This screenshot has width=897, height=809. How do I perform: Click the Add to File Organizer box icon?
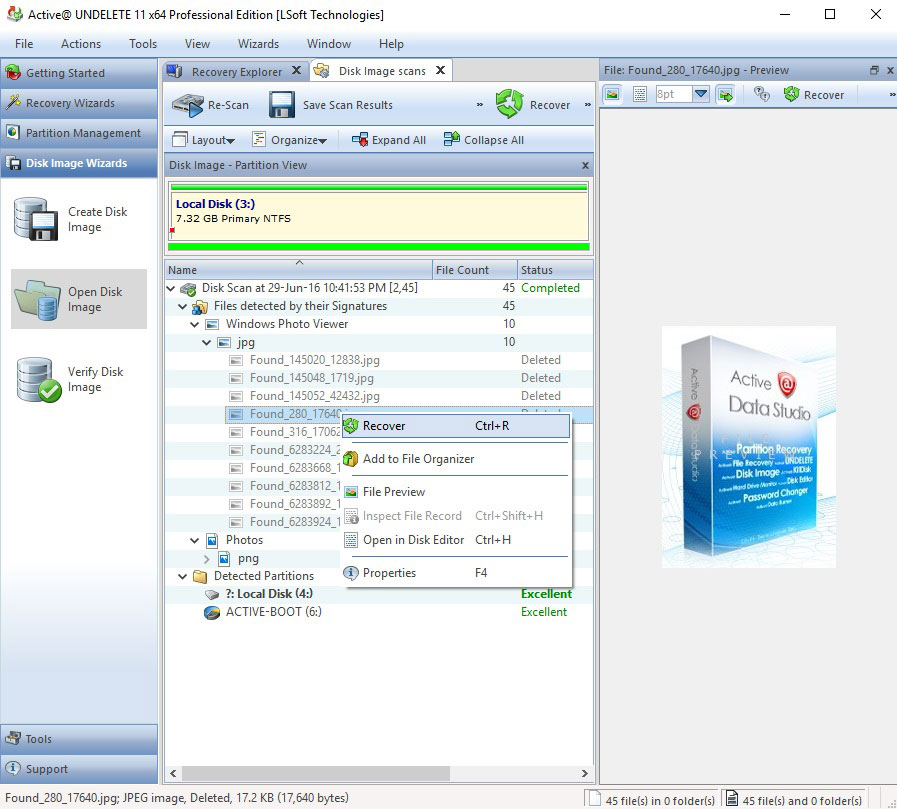[x=351, y=459]
